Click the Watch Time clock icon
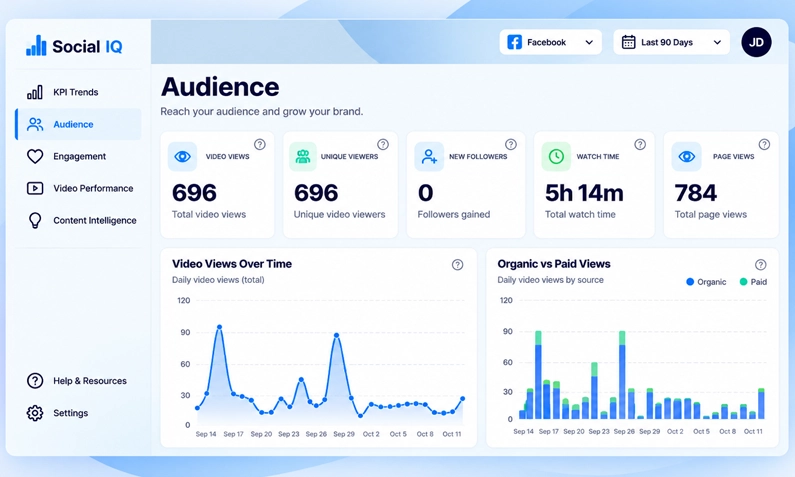Image resolution: width=795 pixels, height=477 pixels. [556, 157]
